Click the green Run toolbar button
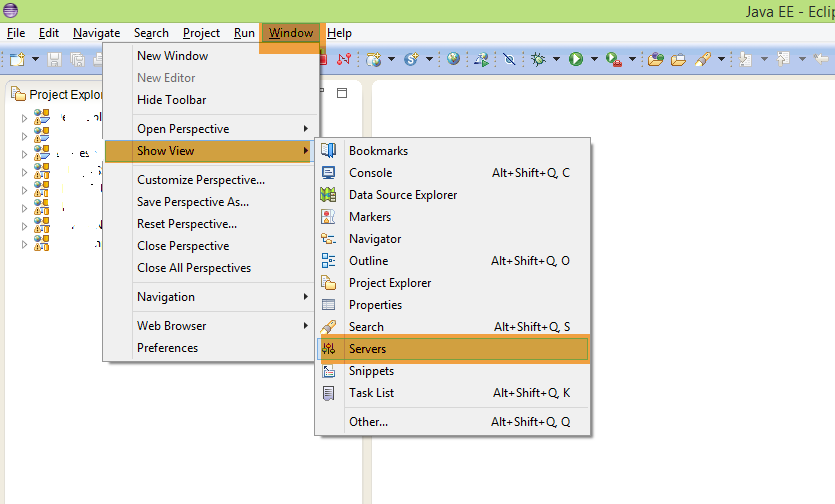The image size is (835, 504). coord(576,59)
